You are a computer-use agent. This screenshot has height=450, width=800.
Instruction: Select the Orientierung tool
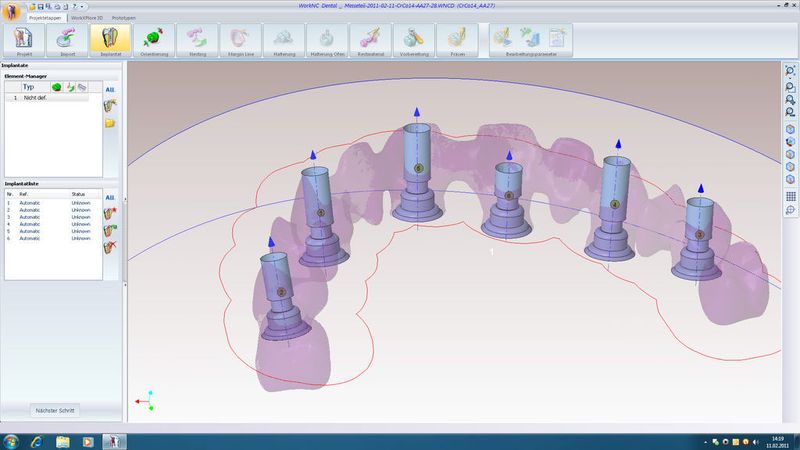pyautogui.click(x=152, y=40)
